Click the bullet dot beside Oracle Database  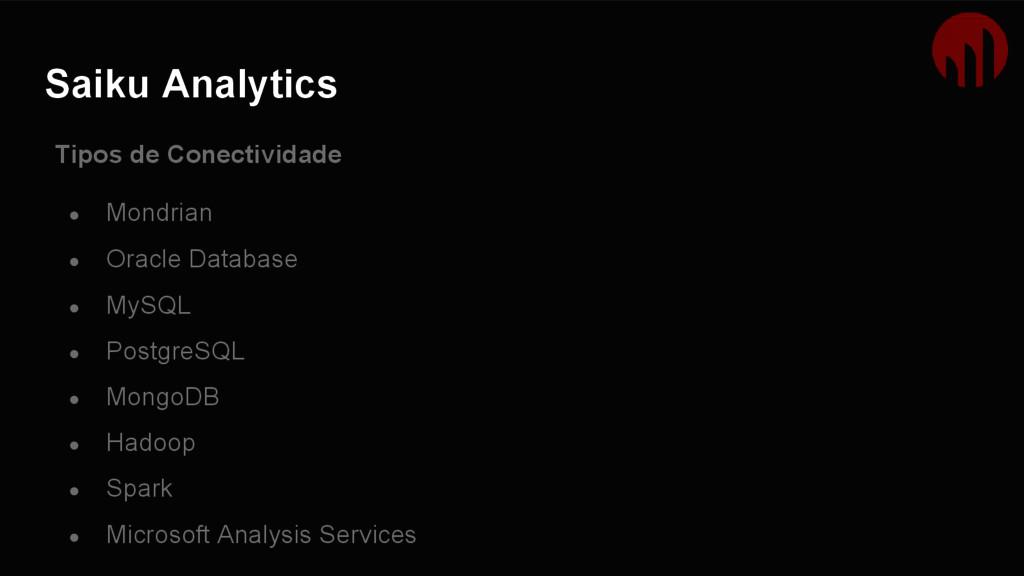coord(74,262)
